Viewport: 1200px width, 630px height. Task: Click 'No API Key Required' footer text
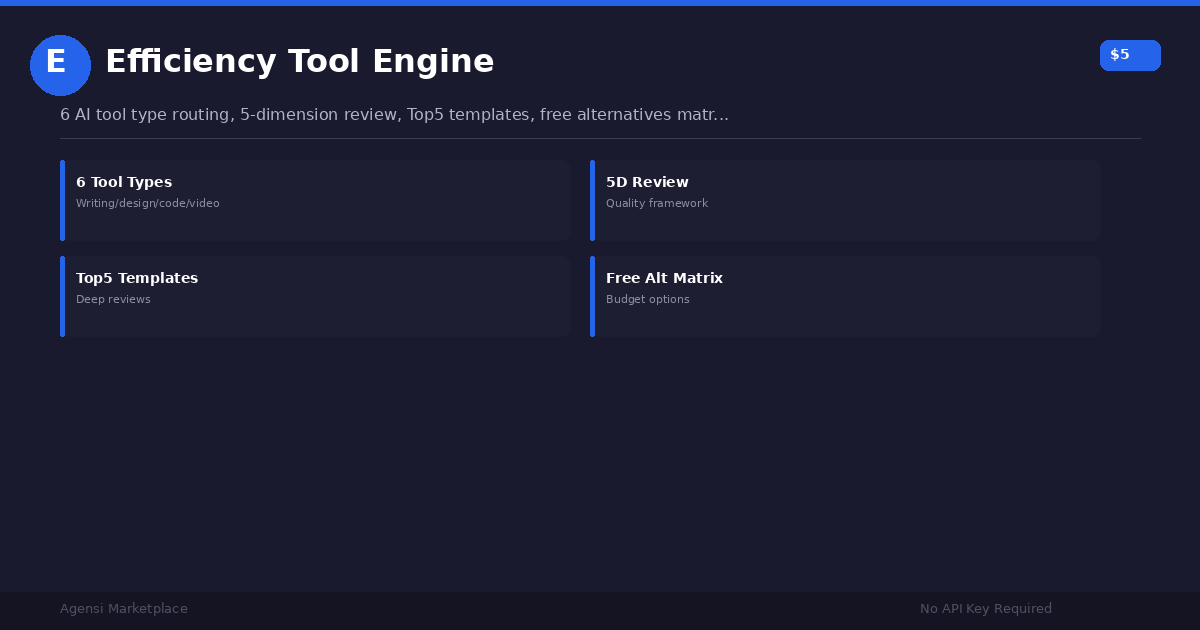point(986,609)
